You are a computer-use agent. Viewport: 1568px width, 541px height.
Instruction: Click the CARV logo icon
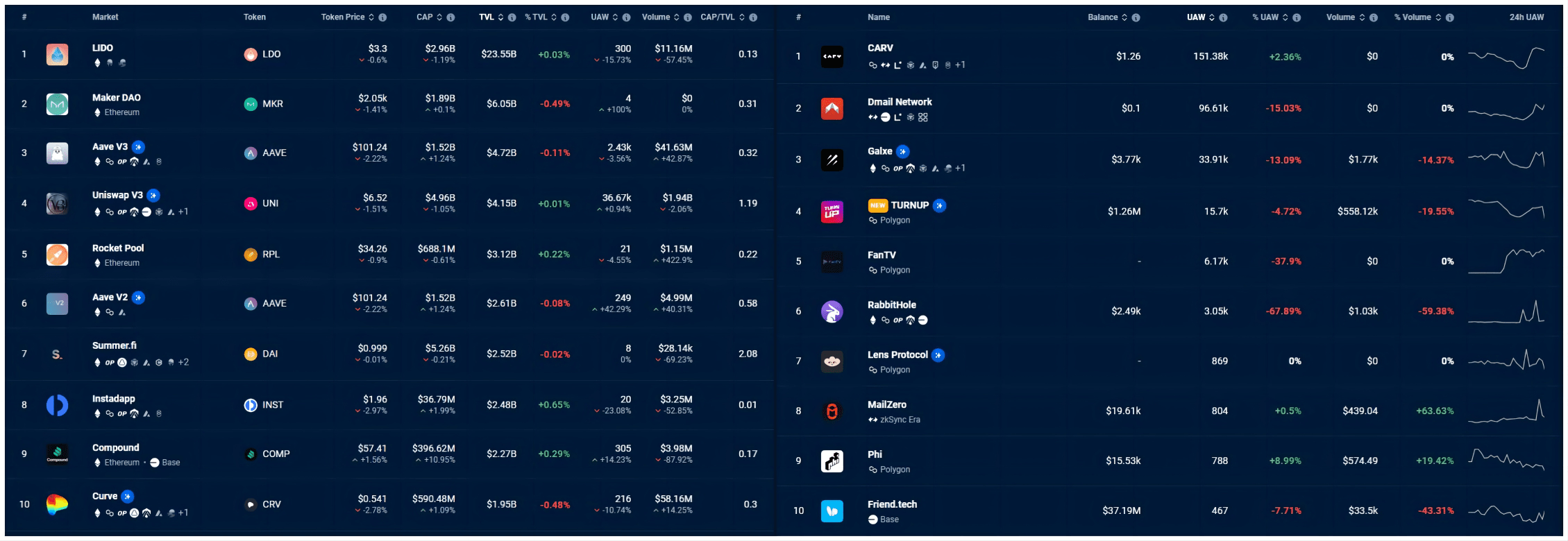[x=832, y=56]
